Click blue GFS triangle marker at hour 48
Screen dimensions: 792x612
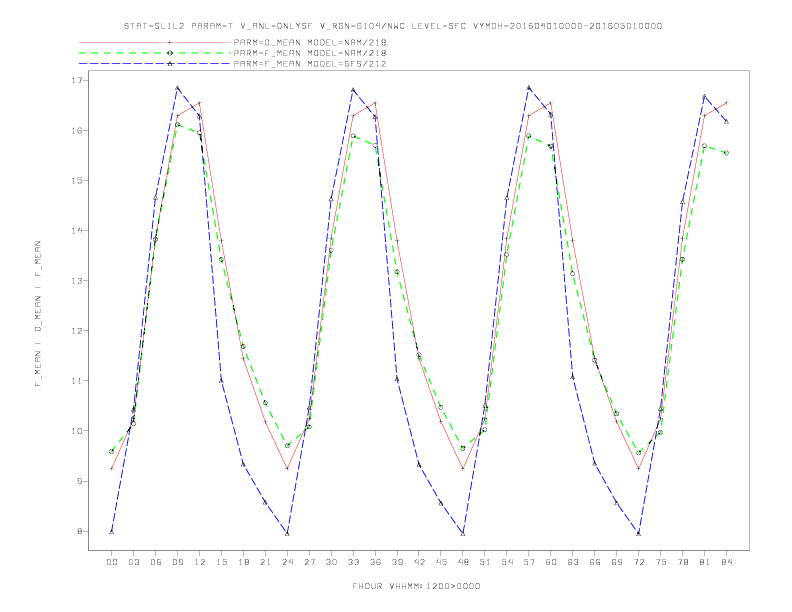(x=463, y=533)
